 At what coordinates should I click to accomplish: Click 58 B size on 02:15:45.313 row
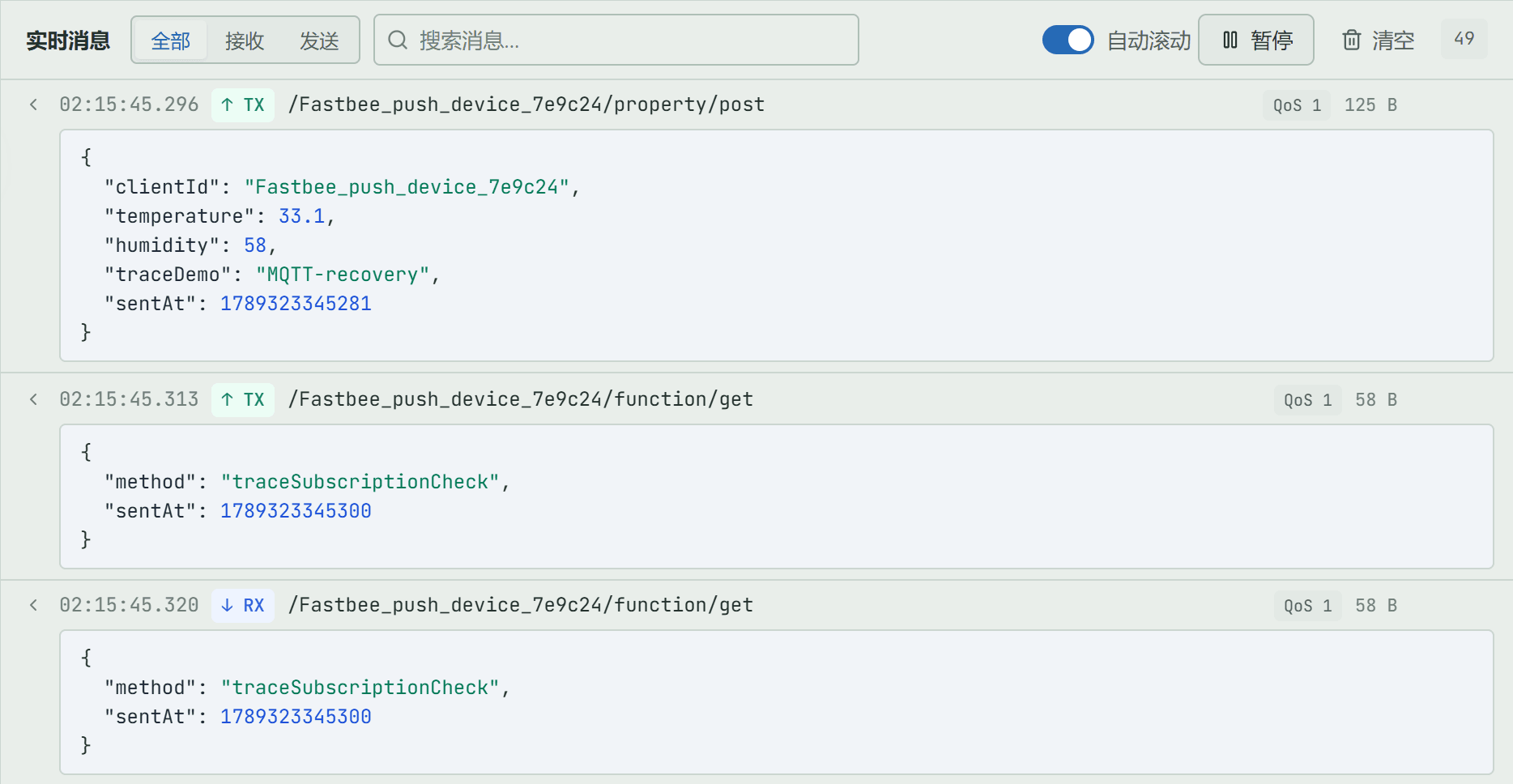(x=1376, y=400)
